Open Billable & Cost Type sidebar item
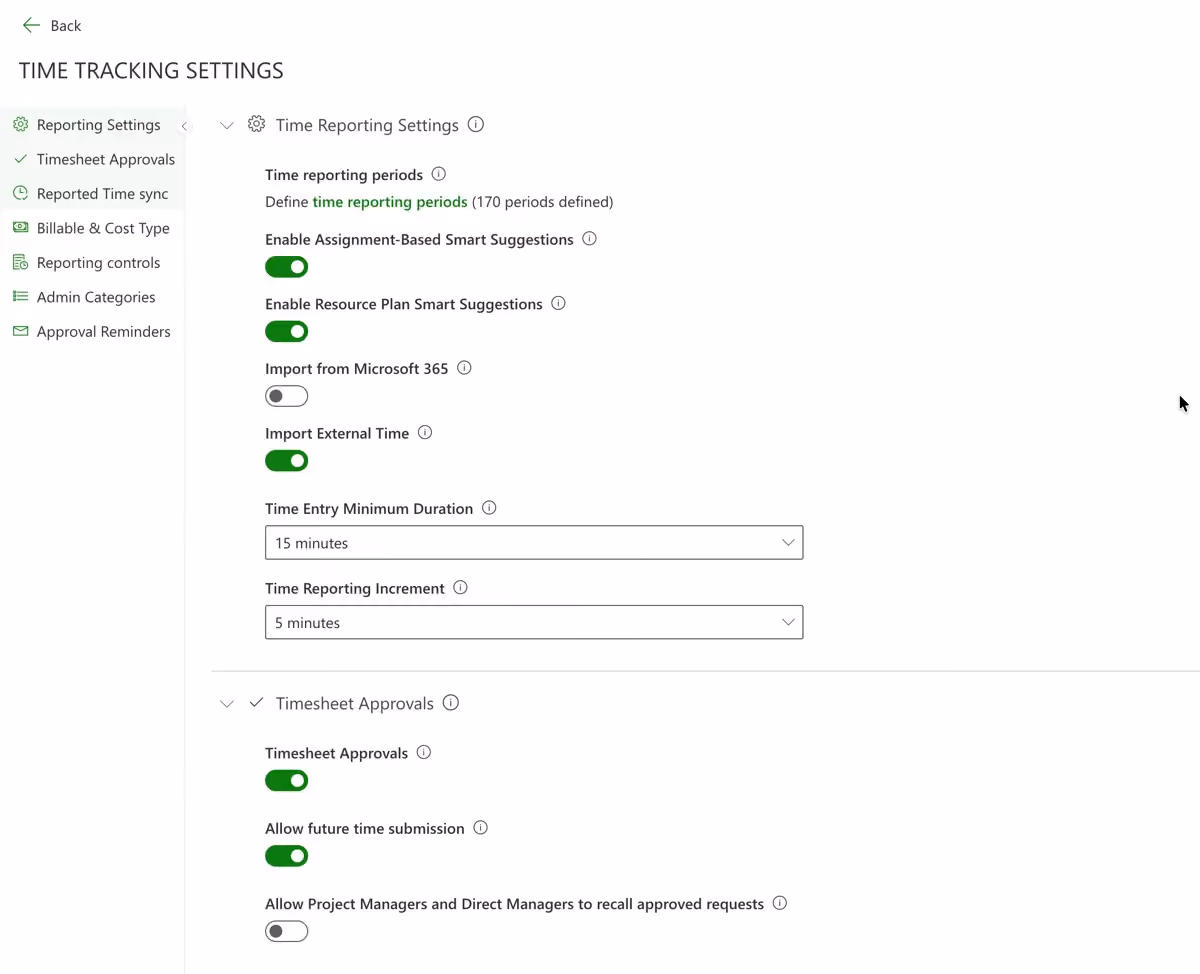1200x974 pixels. click(92, 228)
